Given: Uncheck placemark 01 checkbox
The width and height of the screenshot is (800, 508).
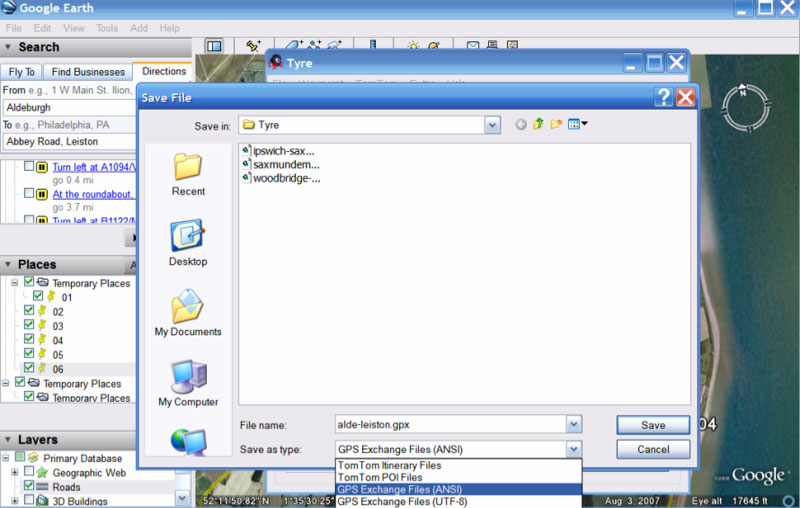Looking at the screenshot, I should point(38,296).
